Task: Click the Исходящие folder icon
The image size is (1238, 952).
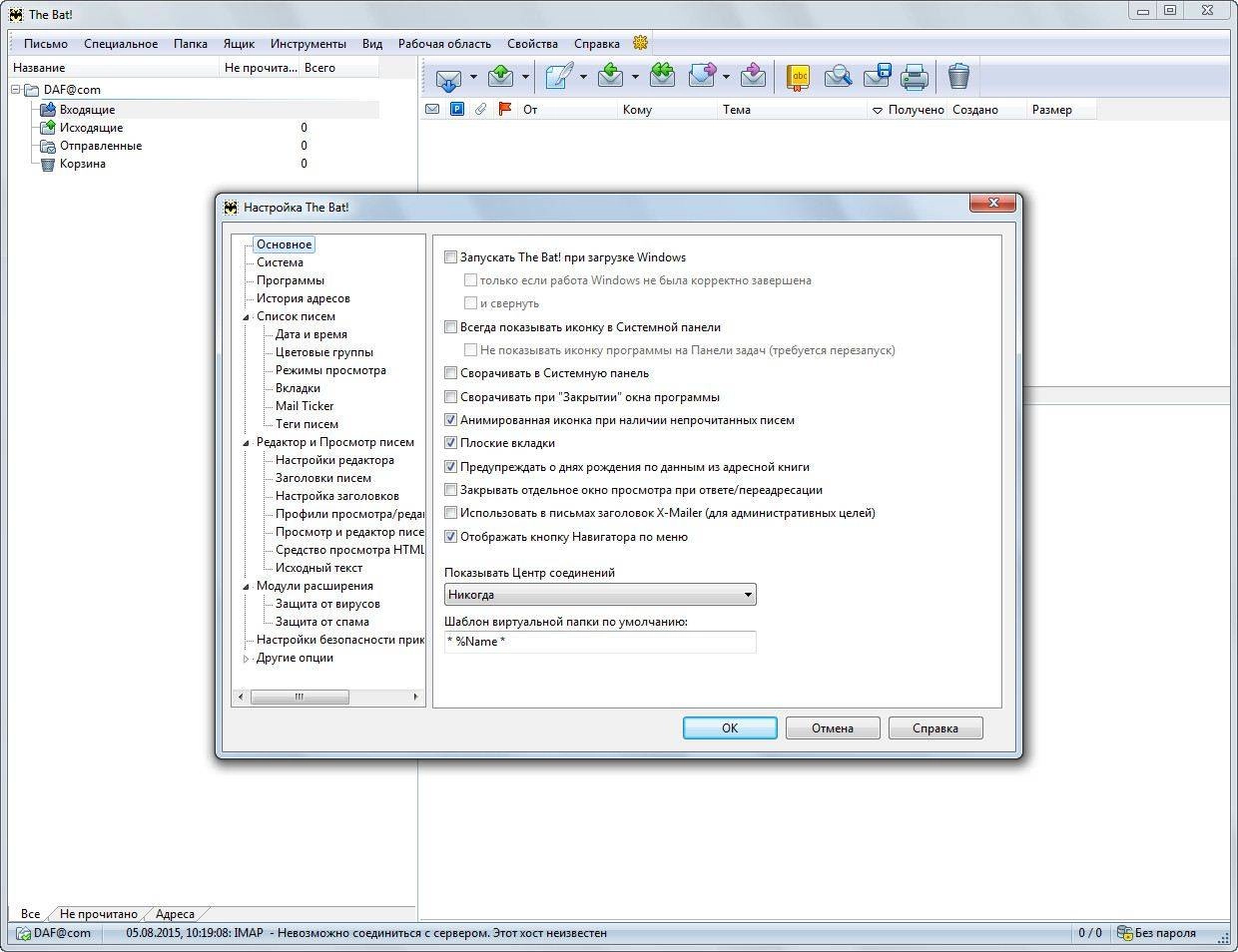Action: (x=47, y=127)
